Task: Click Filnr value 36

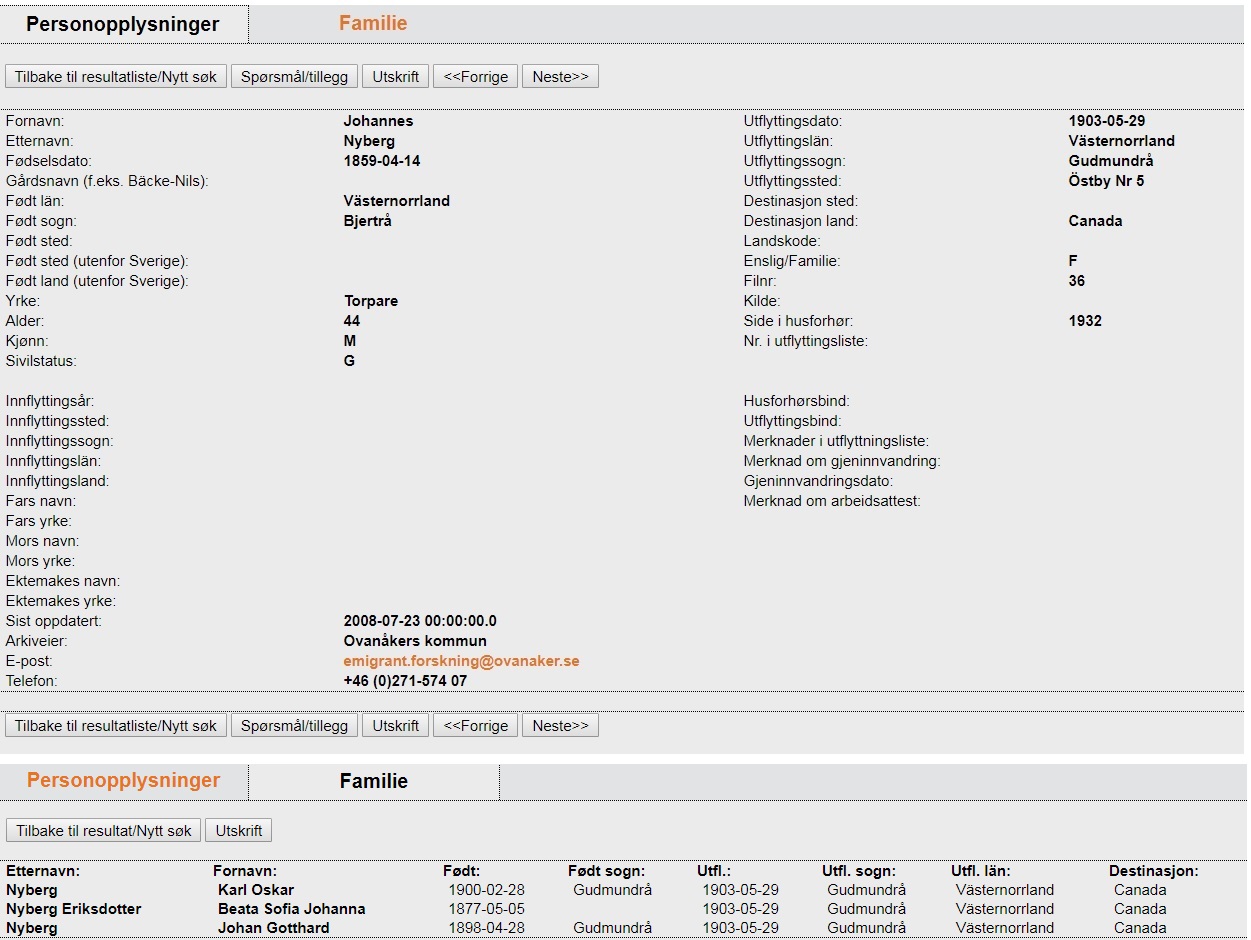Action: click(x=1077, y=281)
